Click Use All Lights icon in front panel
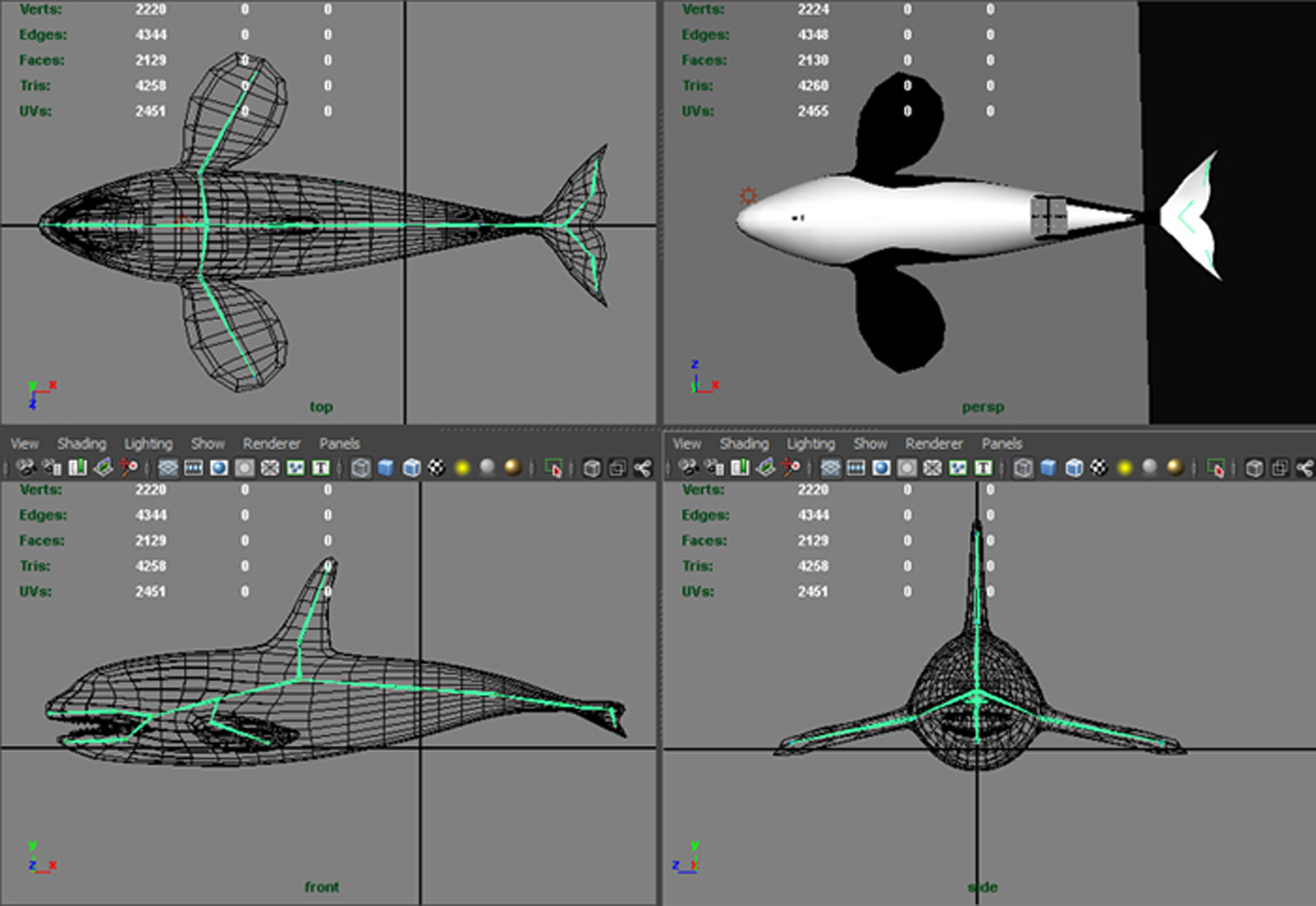 pos(462,468)
